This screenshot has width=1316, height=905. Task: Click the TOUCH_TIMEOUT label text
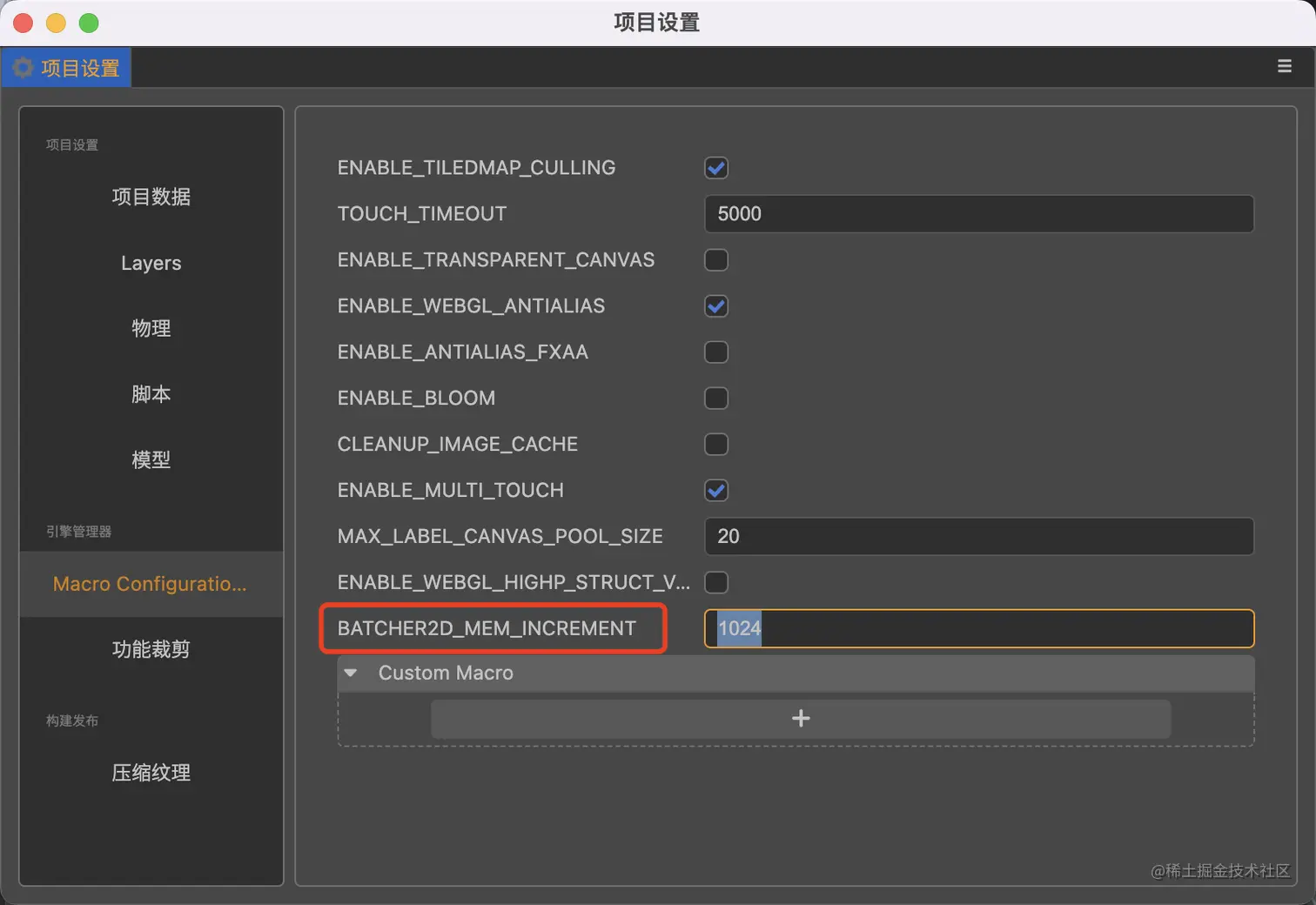pyautogui.click(x=422, y=214)
